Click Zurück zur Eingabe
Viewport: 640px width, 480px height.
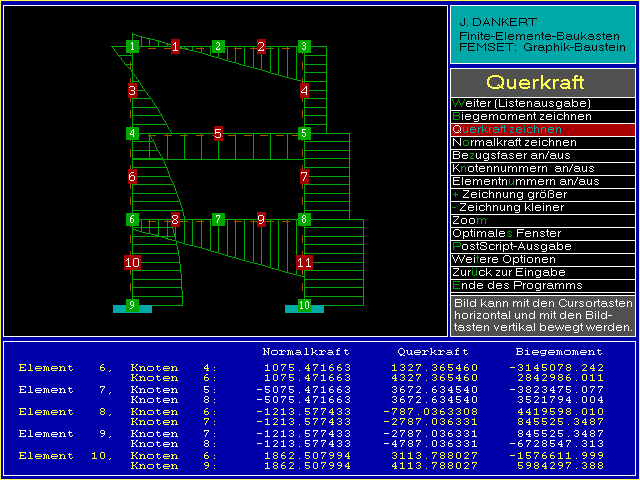click(x=542, y=272)
